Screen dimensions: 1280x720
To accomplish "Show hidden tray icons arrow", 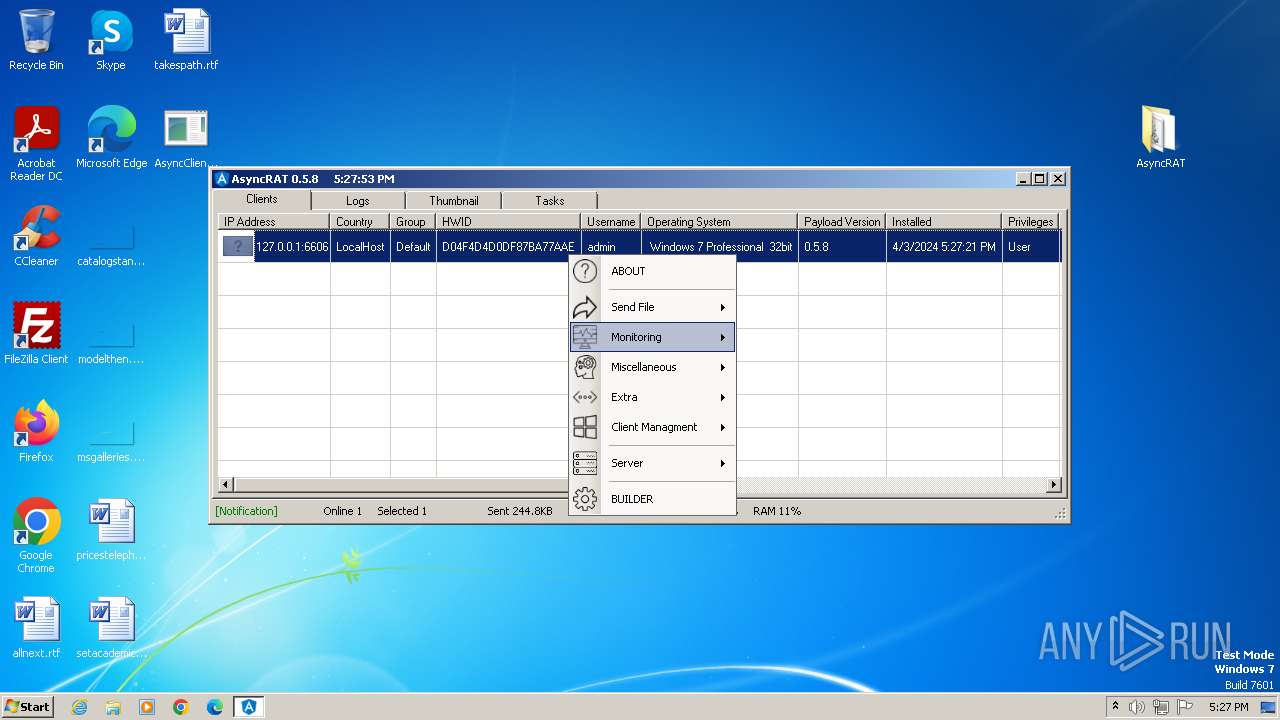I will [1115, 706].
